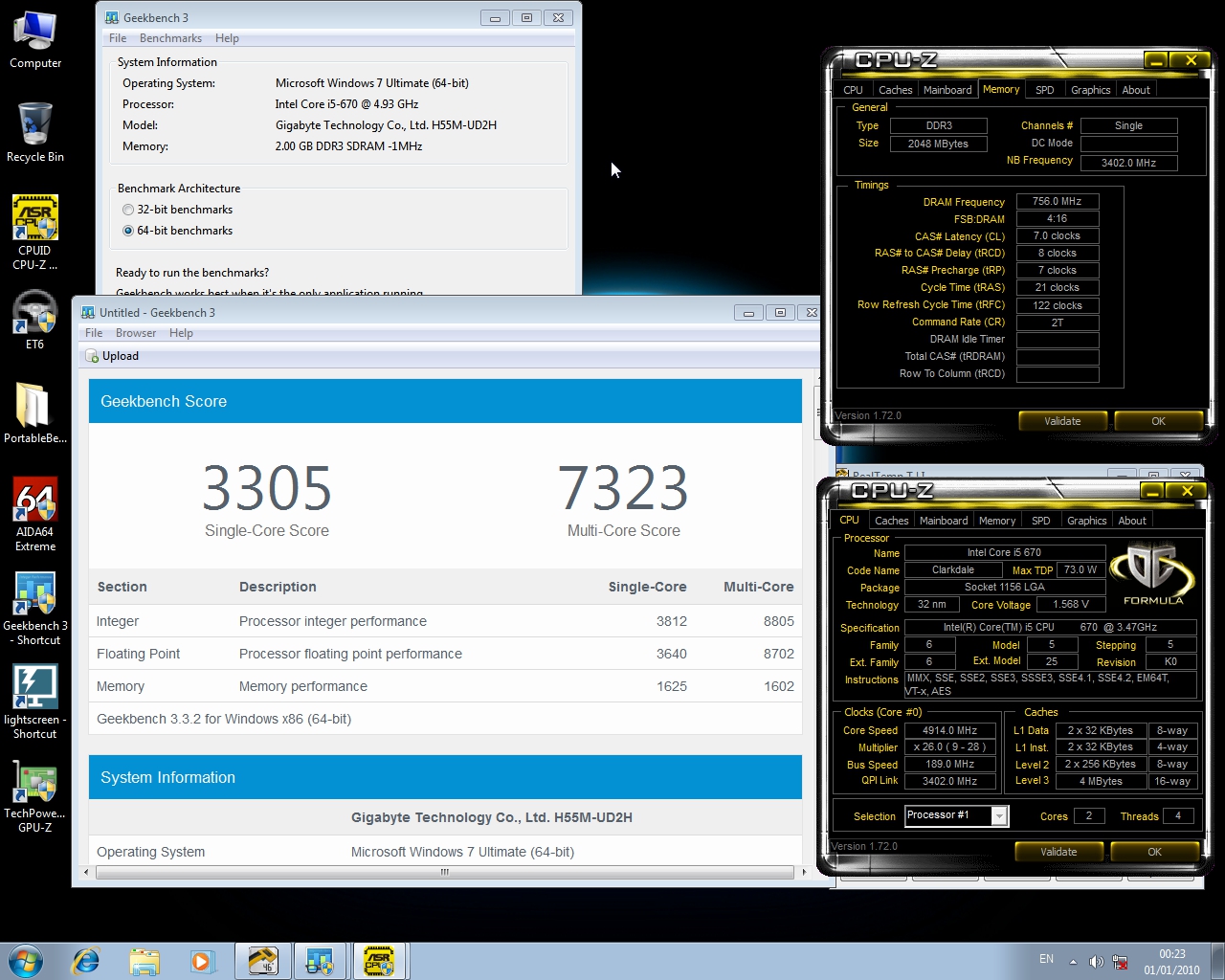Switch to the Caches tab in the lower CPU-Z window

click(892, 521)
